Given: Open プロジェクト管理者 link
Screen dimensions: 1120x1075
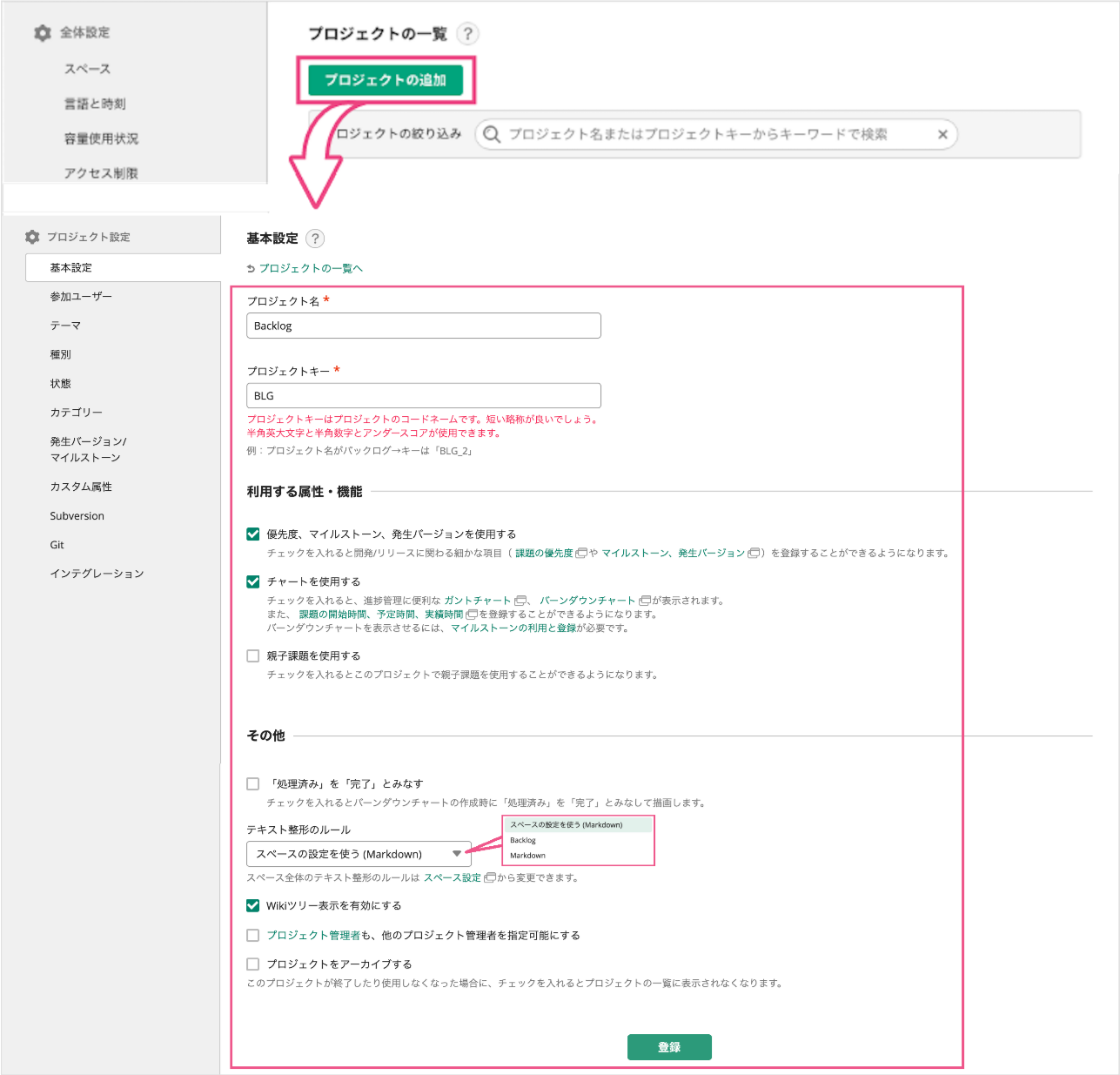Looking at the screenshot, I should click(313, 936).
